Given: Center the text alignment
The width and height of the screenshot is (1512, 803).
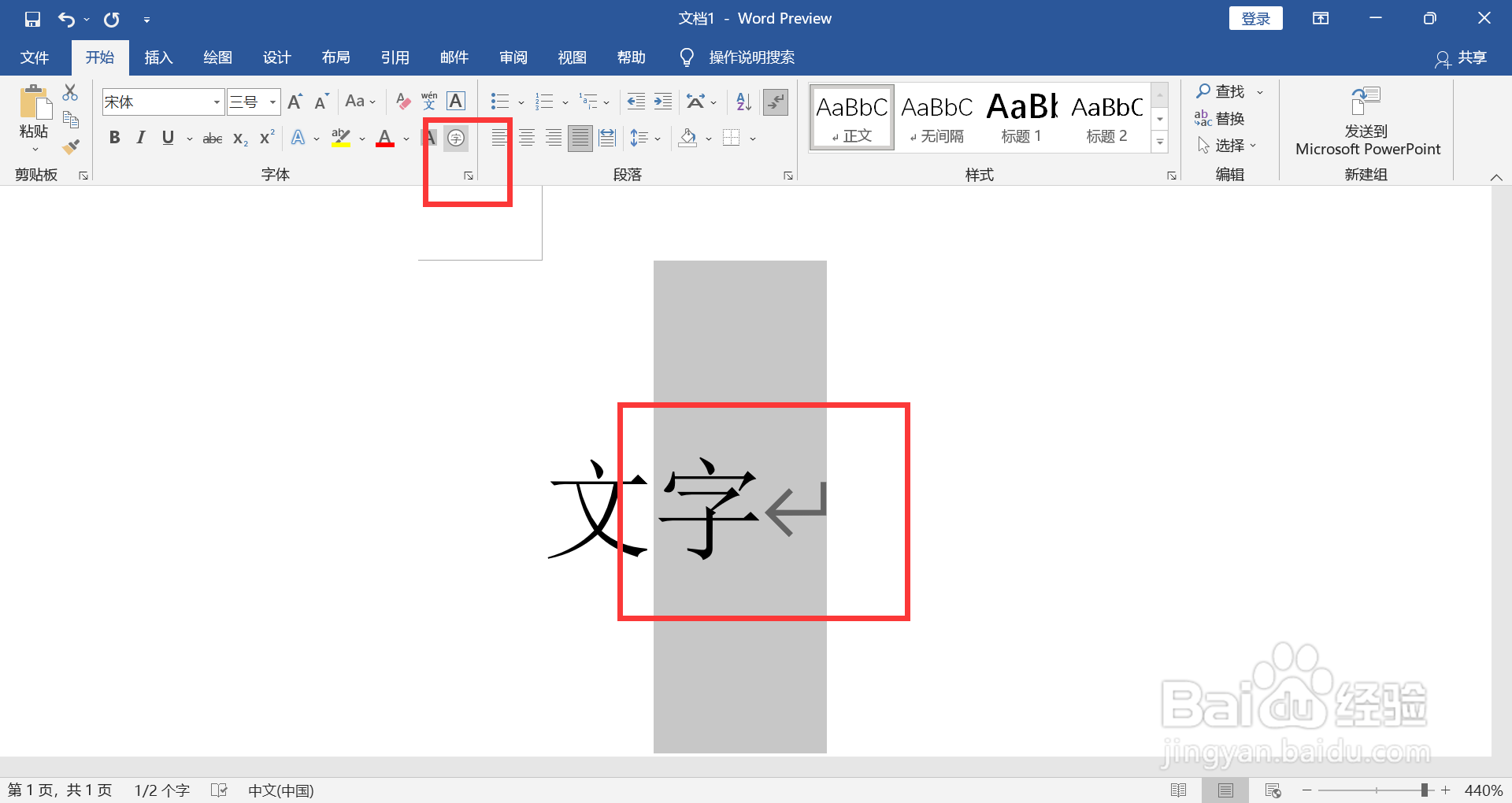Looking at the screenshot, I should tap(527, 139).
